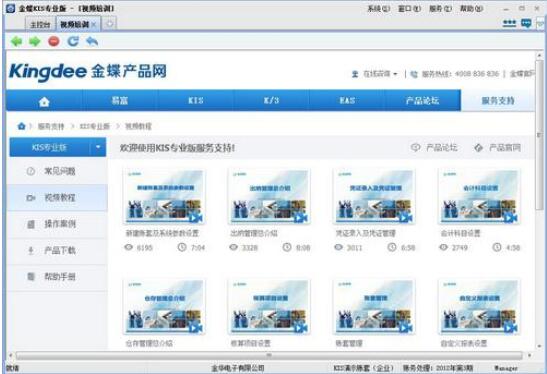Click the KIS专业版 breadcrumb link

click(x=95, y=126)
